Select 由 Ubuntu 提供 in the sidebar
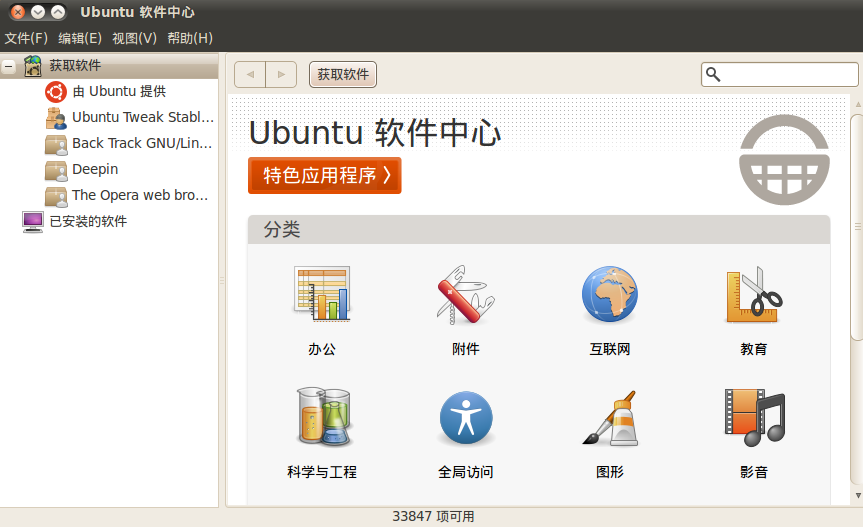The width and height of the screenshot is (863, 527). click(119, 91)
